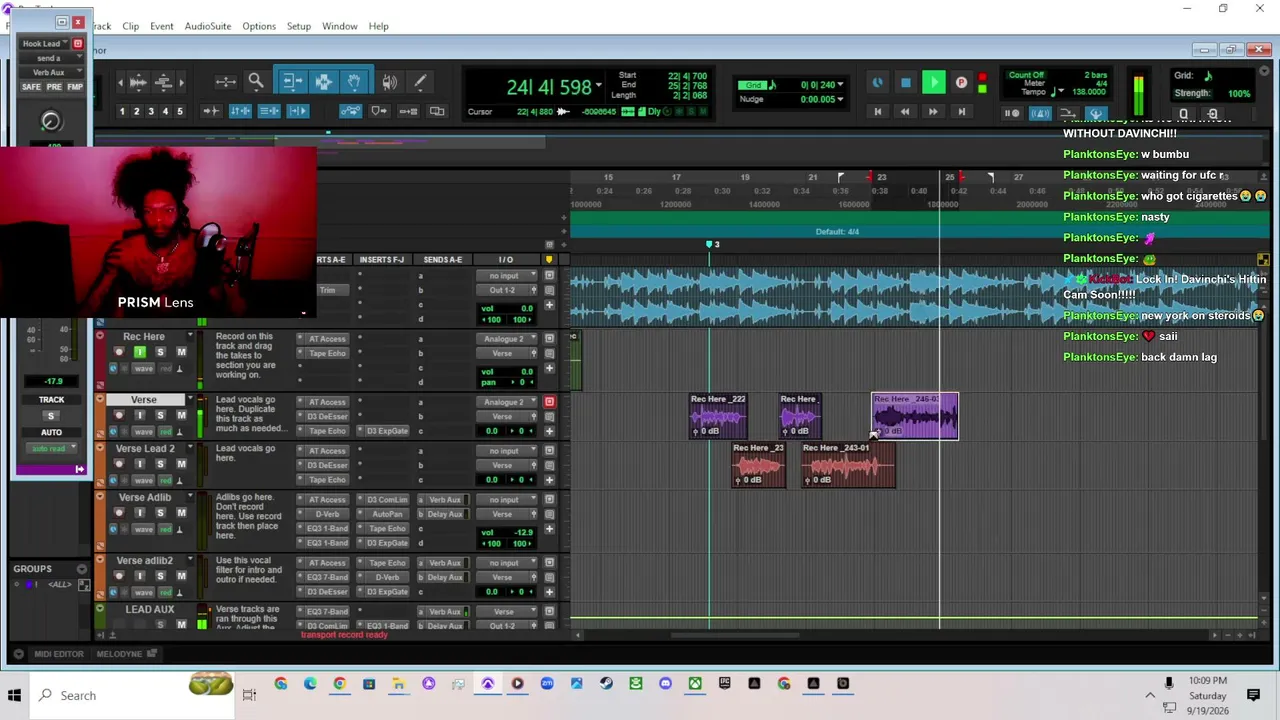Open the Grid value dropdown arrow
This screenshot has width=1280, height=720.
tap(840, 85)
